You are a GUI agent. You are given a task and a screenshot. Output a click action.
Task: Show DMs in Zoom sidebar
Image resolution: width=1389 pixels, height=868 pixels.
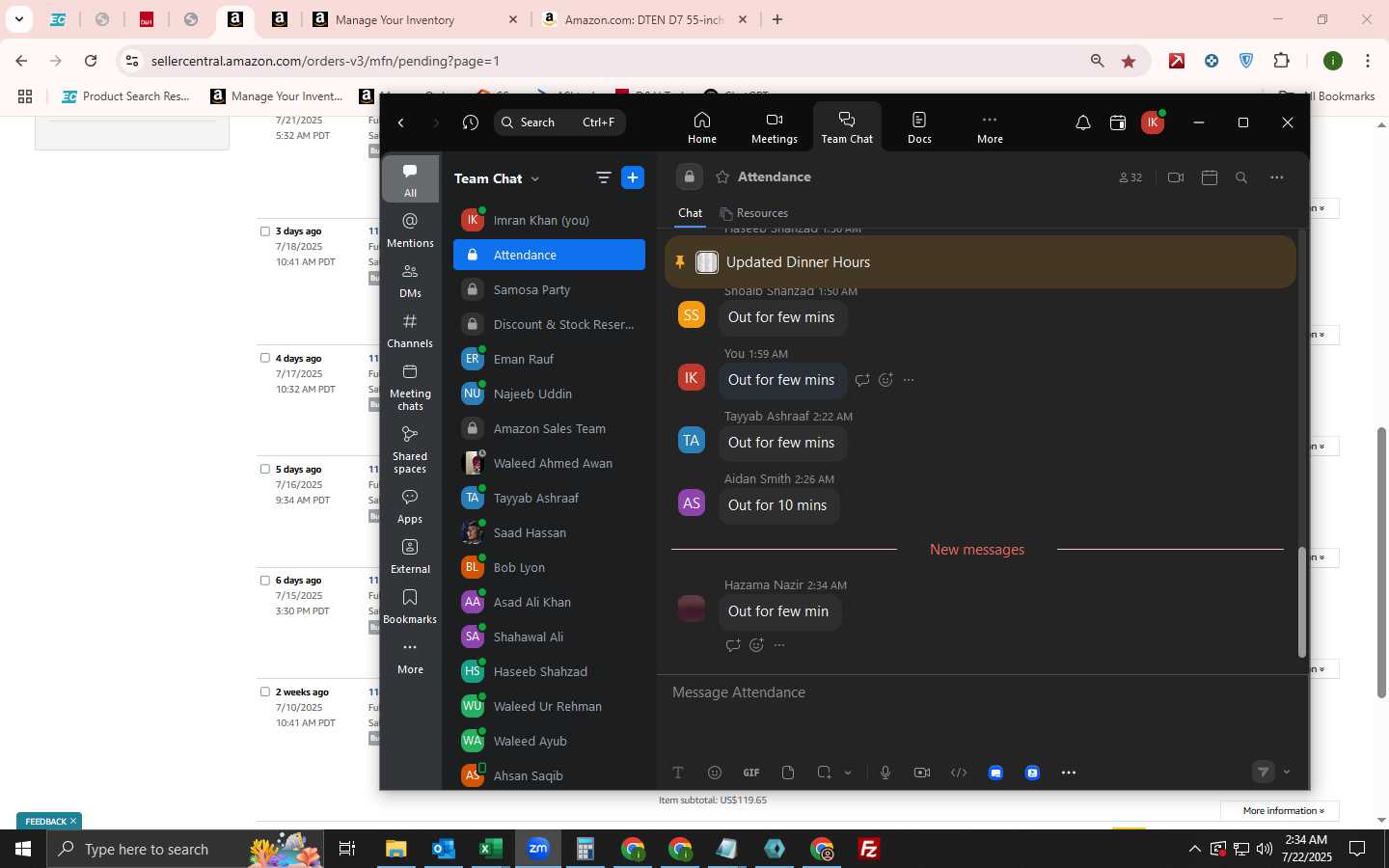(410, 281)
